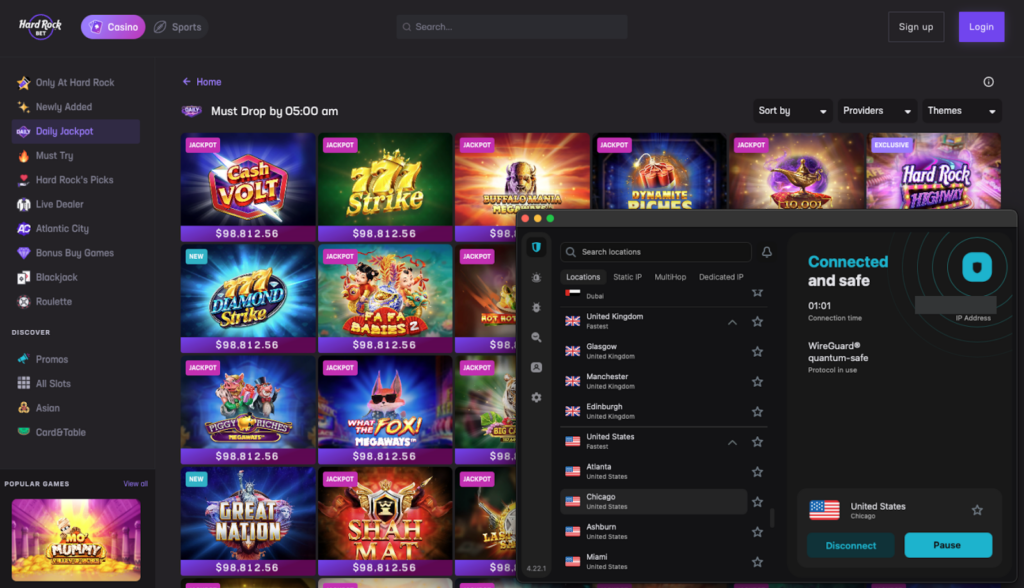Open the Sort by dropdown
Screen dimensions: 1024x588
pyautogui.click(x=792, y=111)
